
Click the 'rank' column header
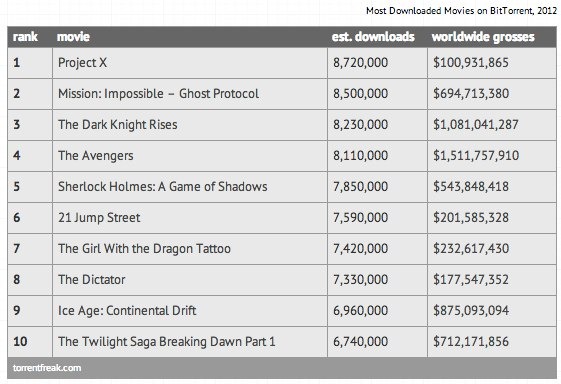(x=25, y=37)
